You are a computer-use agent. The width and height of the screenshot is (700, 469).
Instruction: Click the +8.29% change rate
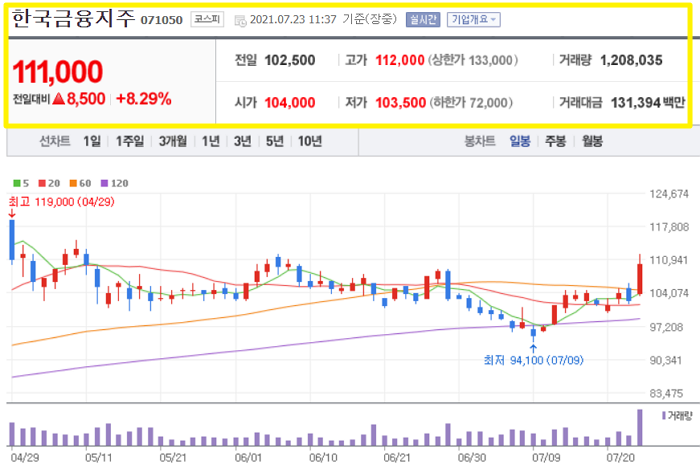(144, 99)
